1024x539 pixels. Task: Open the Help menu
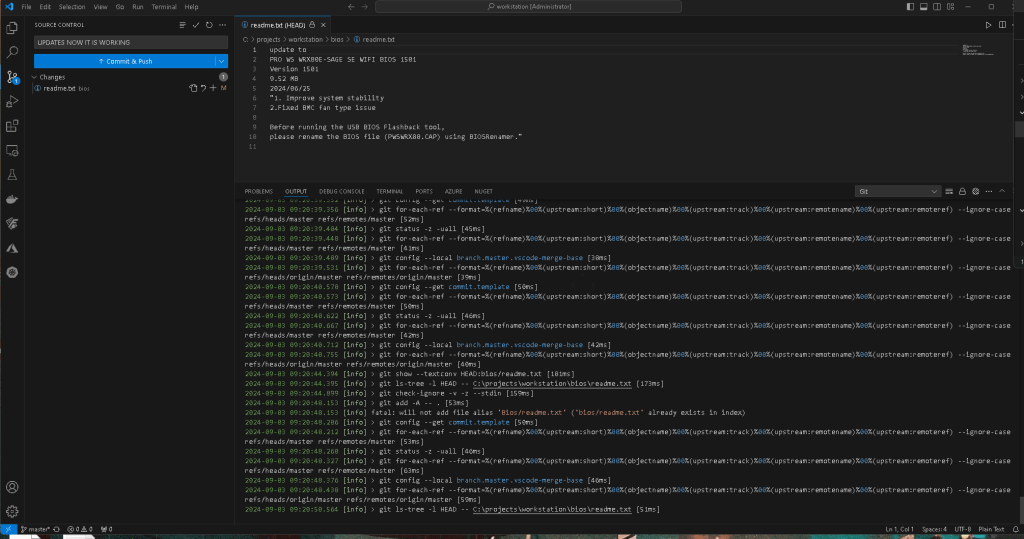pos(191,7)
